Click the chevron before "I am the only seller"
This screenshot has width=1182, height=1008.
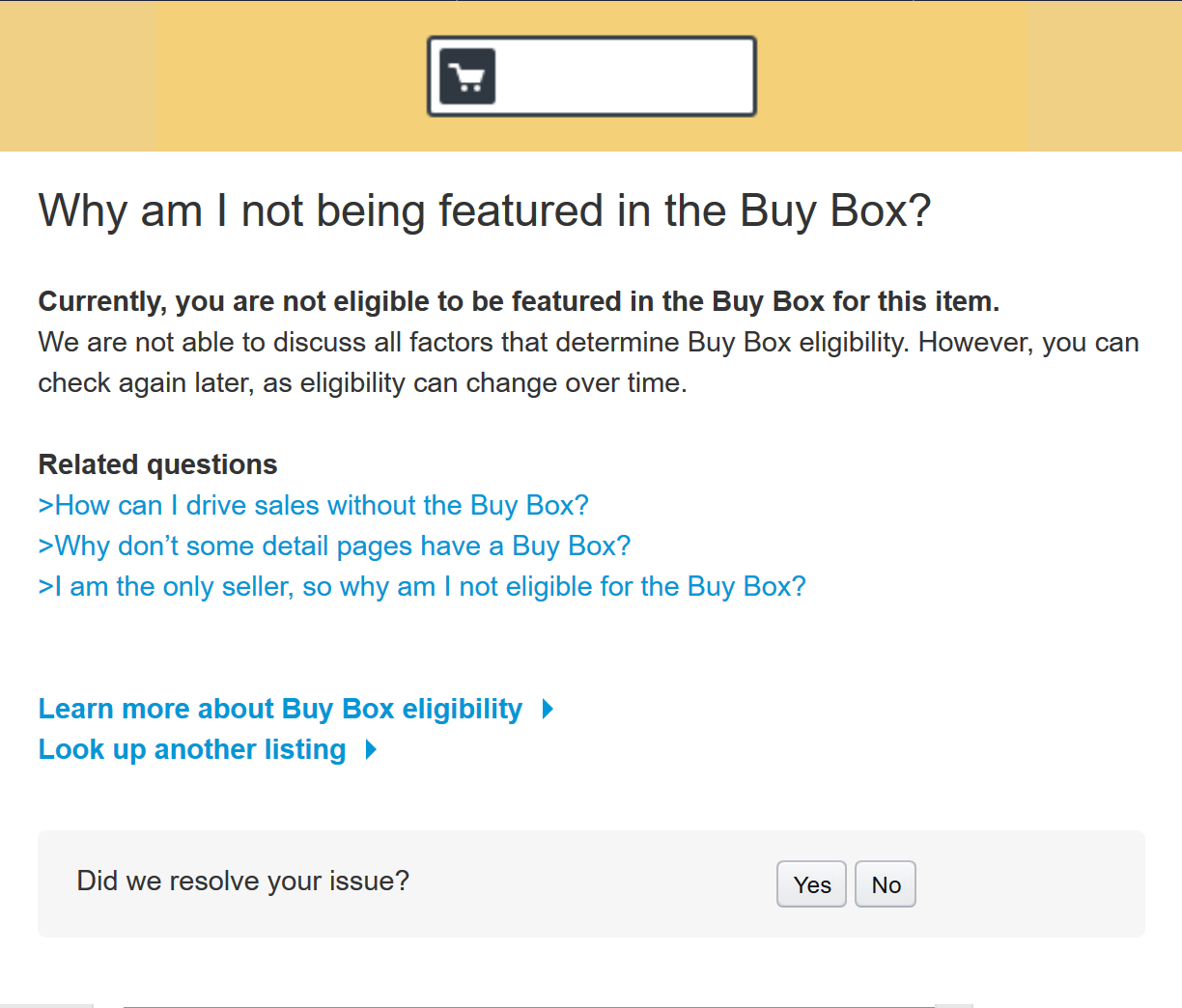click(46, 586)
